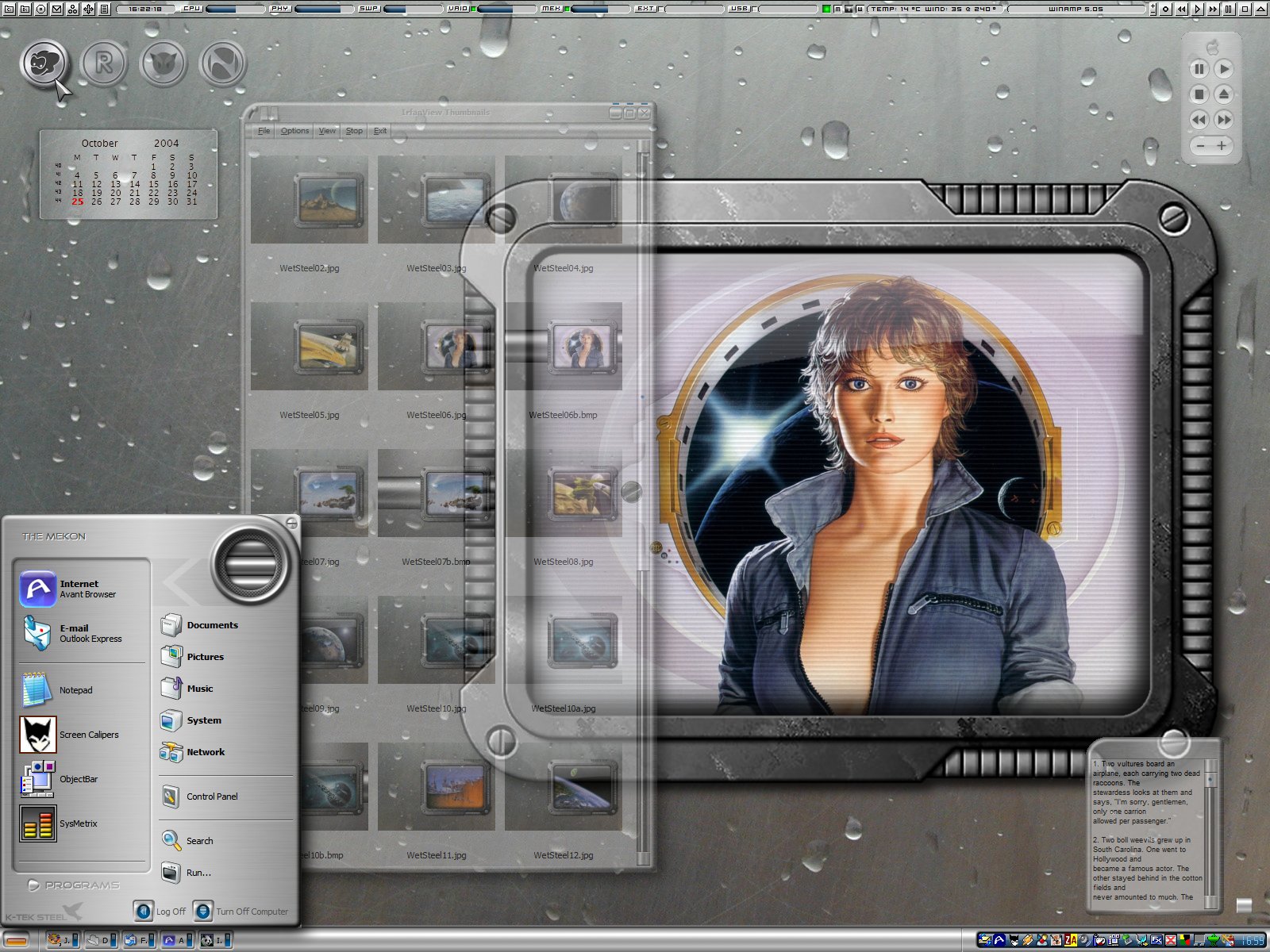Click the envelope icon in top bar
Image resolution: width=1270 pixels, height=952 pixels.
point(56,9)
